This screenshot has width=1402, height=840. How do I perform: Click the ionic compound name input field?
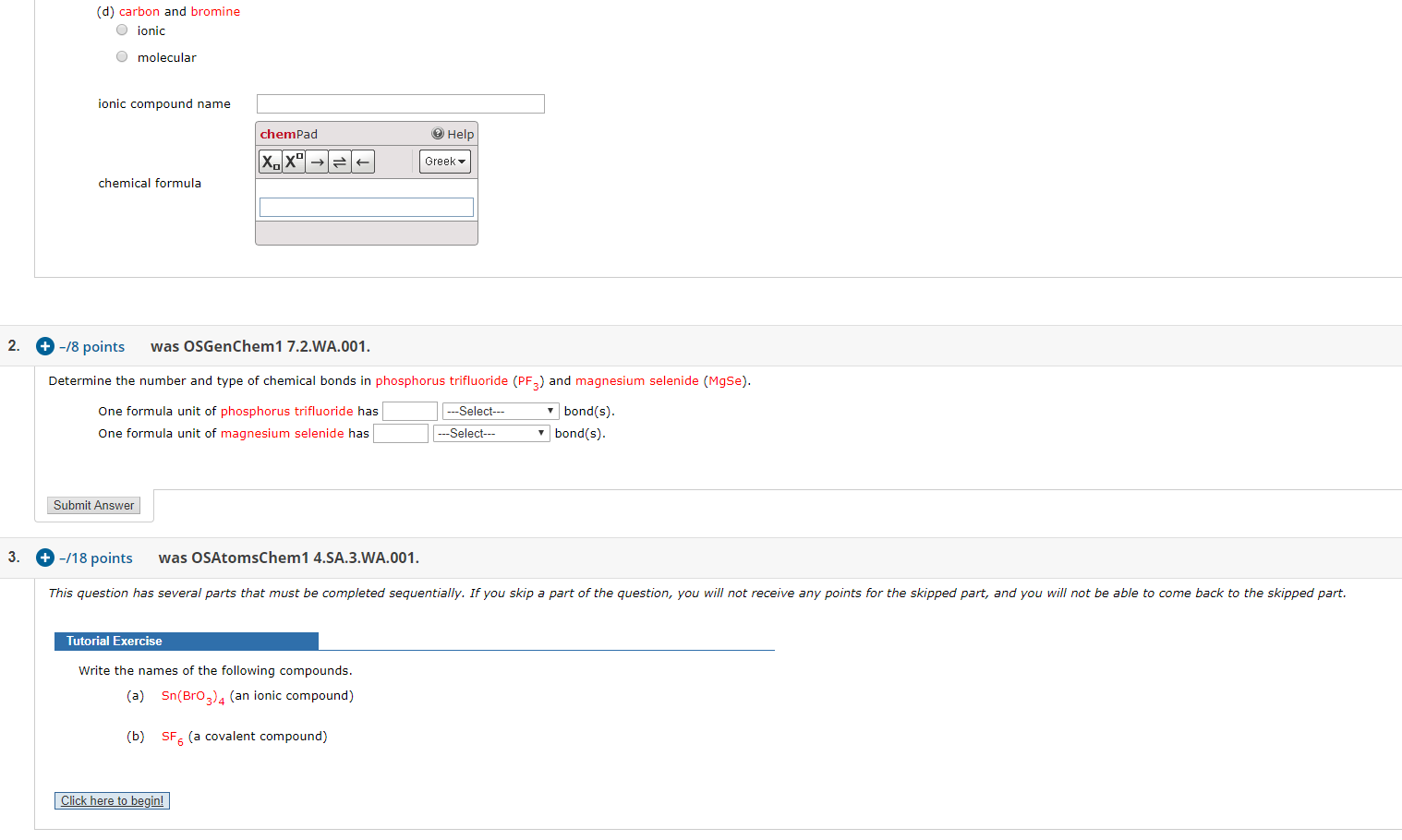(x=400, y=103)
